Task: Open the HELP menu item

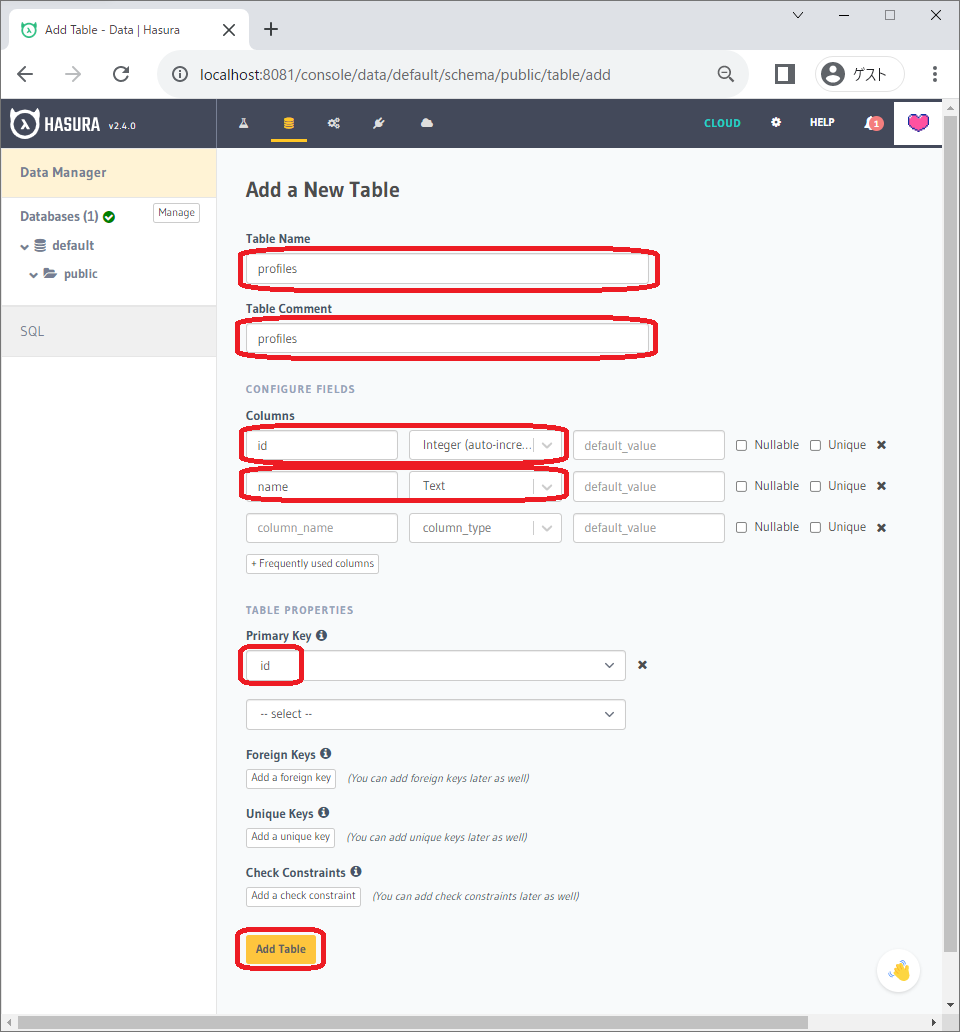Action: (x=822, y=122)
